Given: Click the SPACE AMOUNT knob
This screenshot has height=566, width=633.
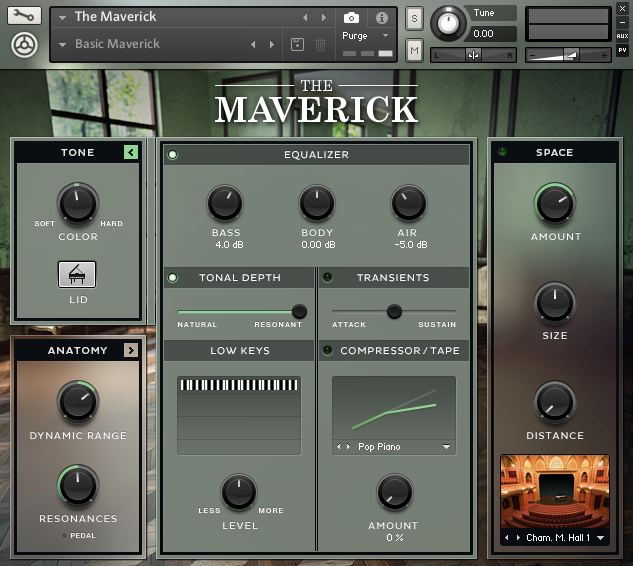Looking at the screenshot, I should pyautogui.click(x=555, y=204).
